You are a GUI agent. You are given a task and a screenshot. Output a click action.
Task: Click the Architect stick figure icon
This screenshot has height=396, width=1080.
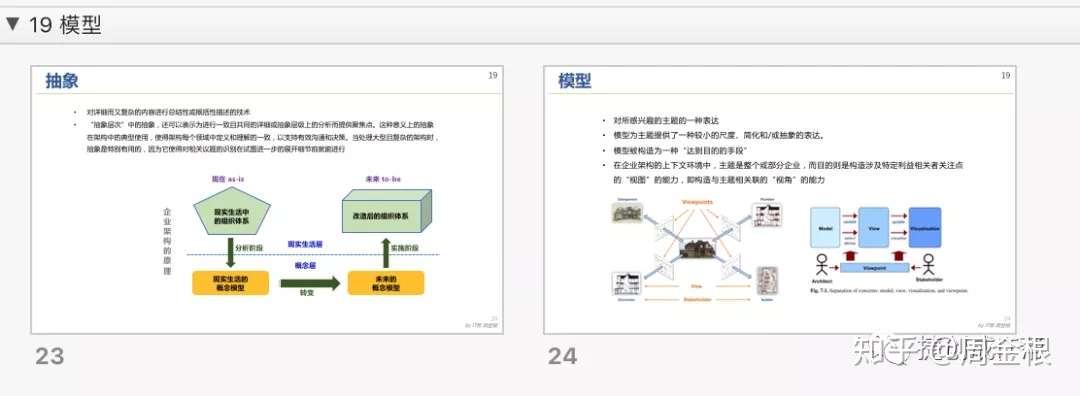tap(821, 265)
